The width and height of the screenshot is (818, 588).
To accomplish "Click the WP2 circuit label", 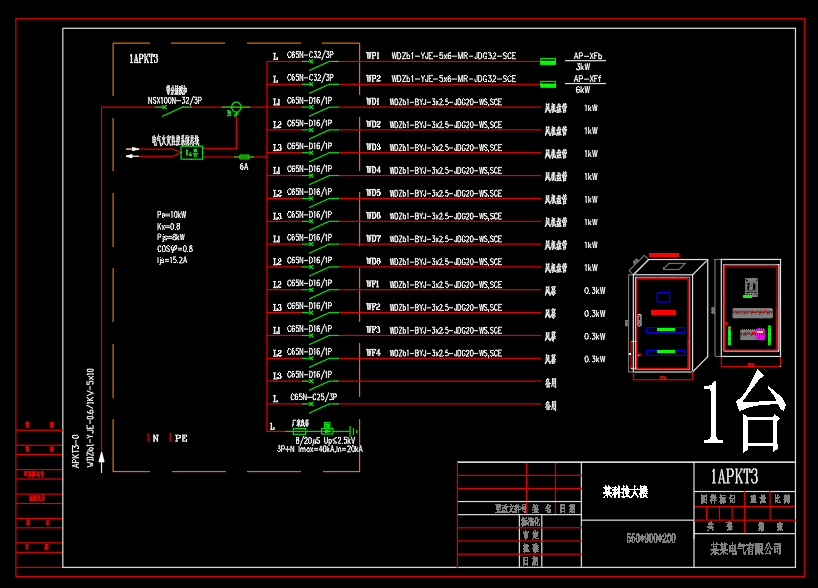I will (x=374, y=79).
